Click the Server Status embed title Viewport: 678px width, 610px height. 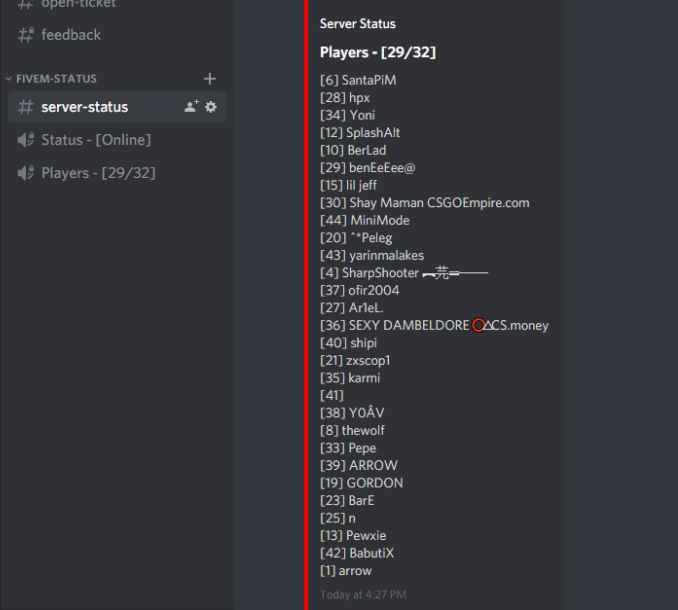point(358,24)
